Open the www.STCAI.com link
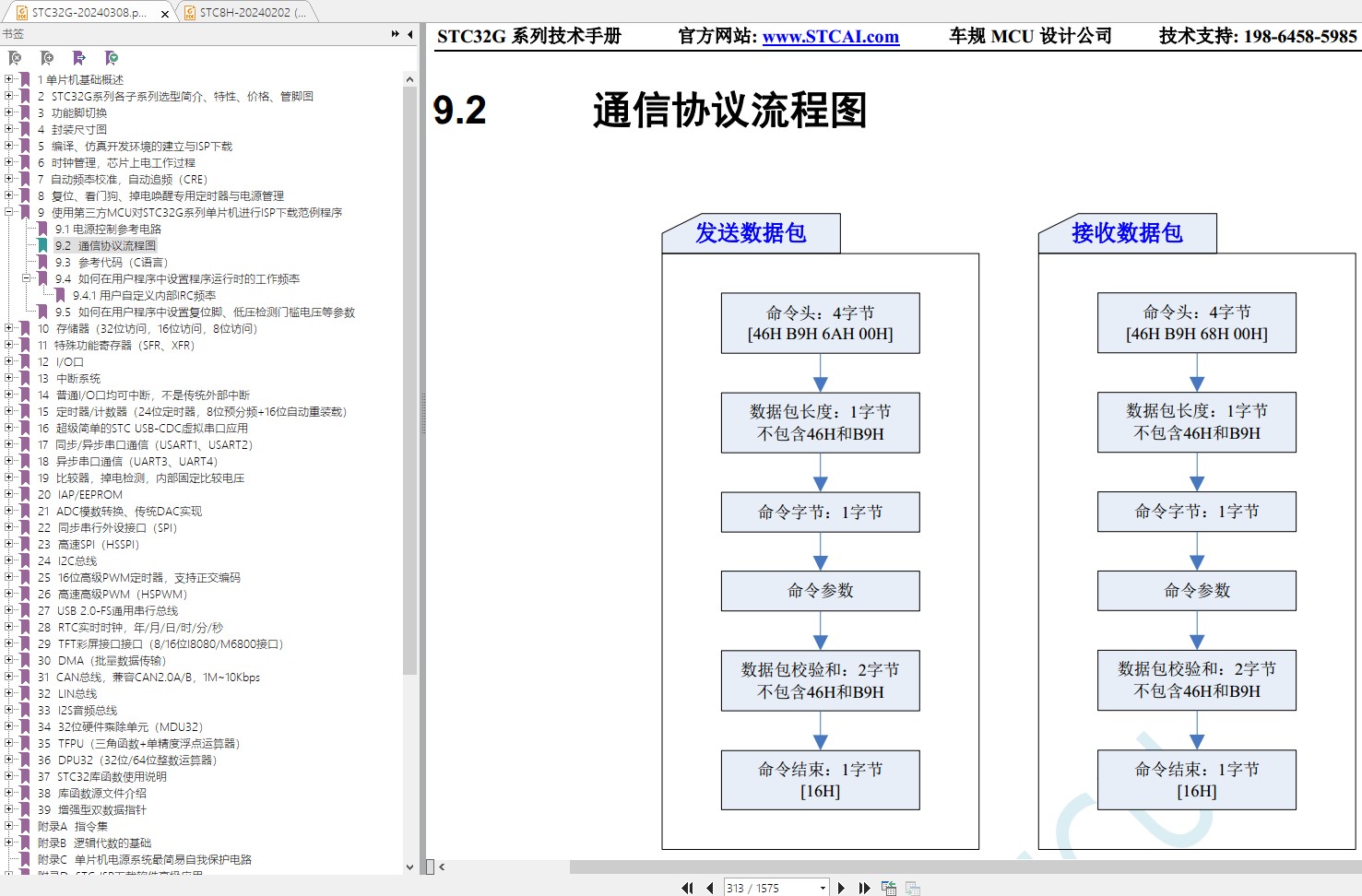The image size is (1362, 896). pos(831,37)
